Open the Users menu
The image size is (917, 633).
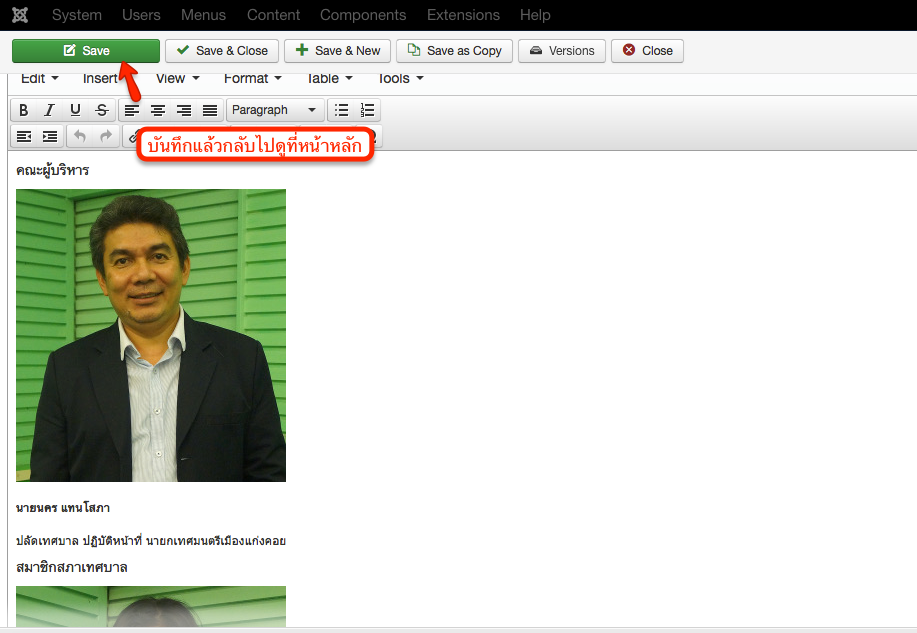point(141,15)
